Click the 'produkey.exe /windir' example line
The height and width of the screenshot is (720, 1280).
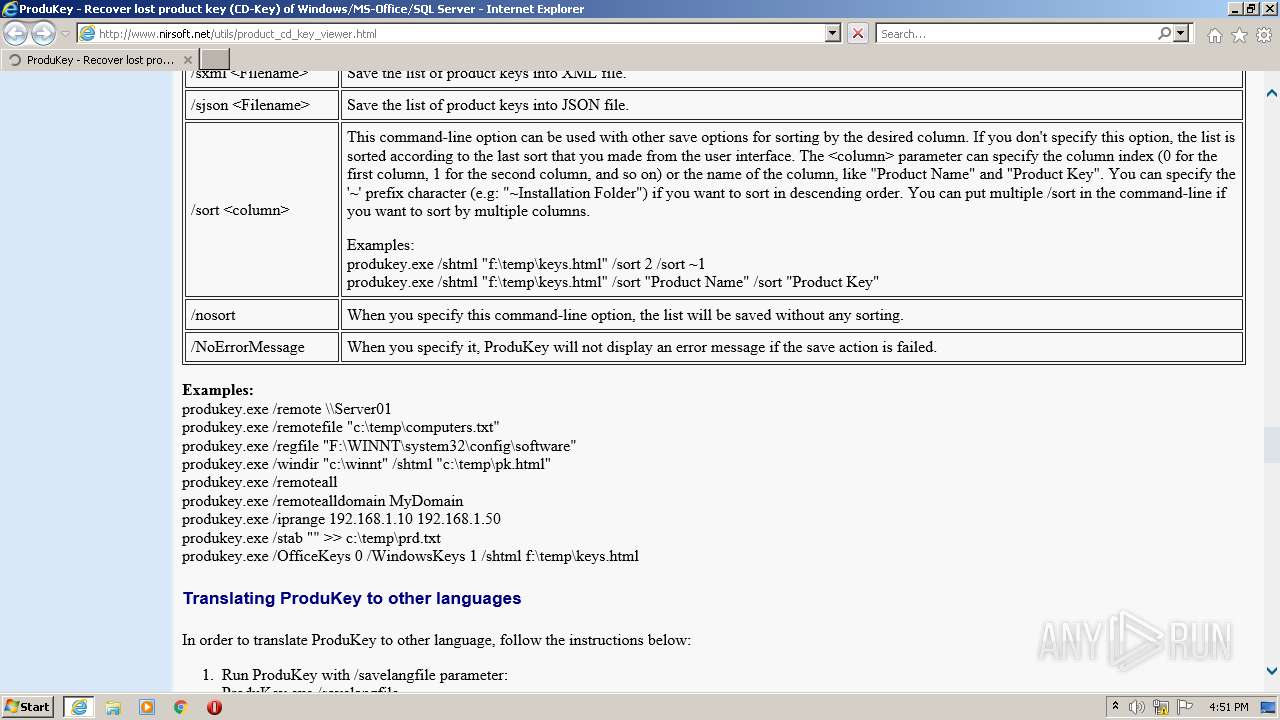[366, 464]
